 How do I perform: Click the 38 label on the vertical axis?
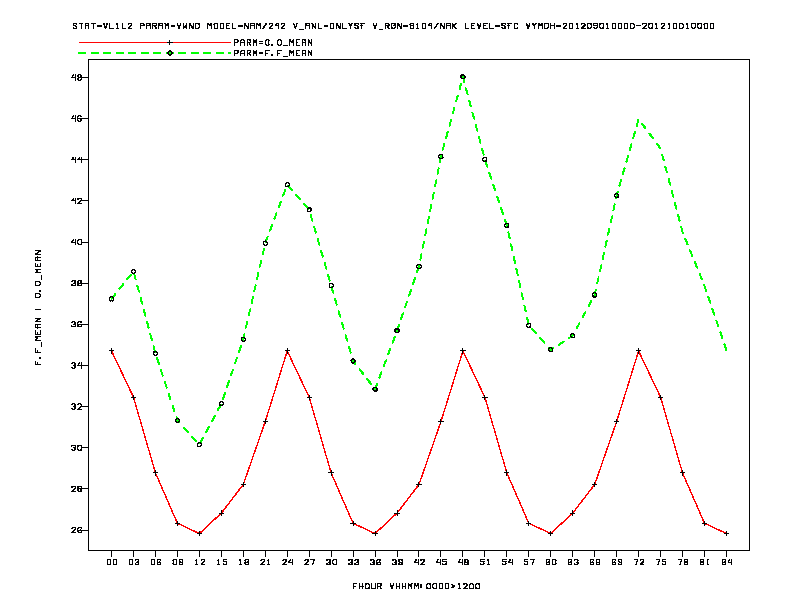point(76,283)
